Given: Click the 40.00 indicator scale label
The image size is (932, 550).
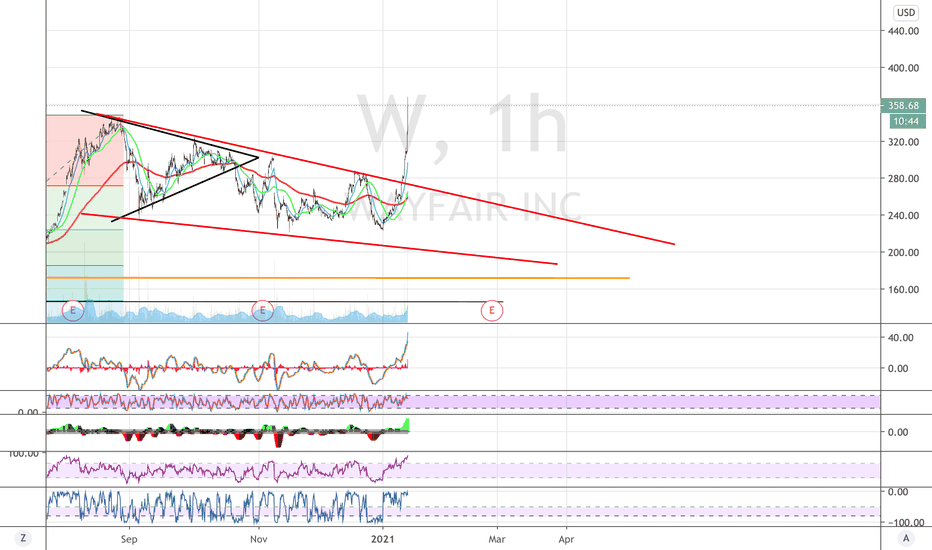Looking at the screenshot, I should click(900, 337).
